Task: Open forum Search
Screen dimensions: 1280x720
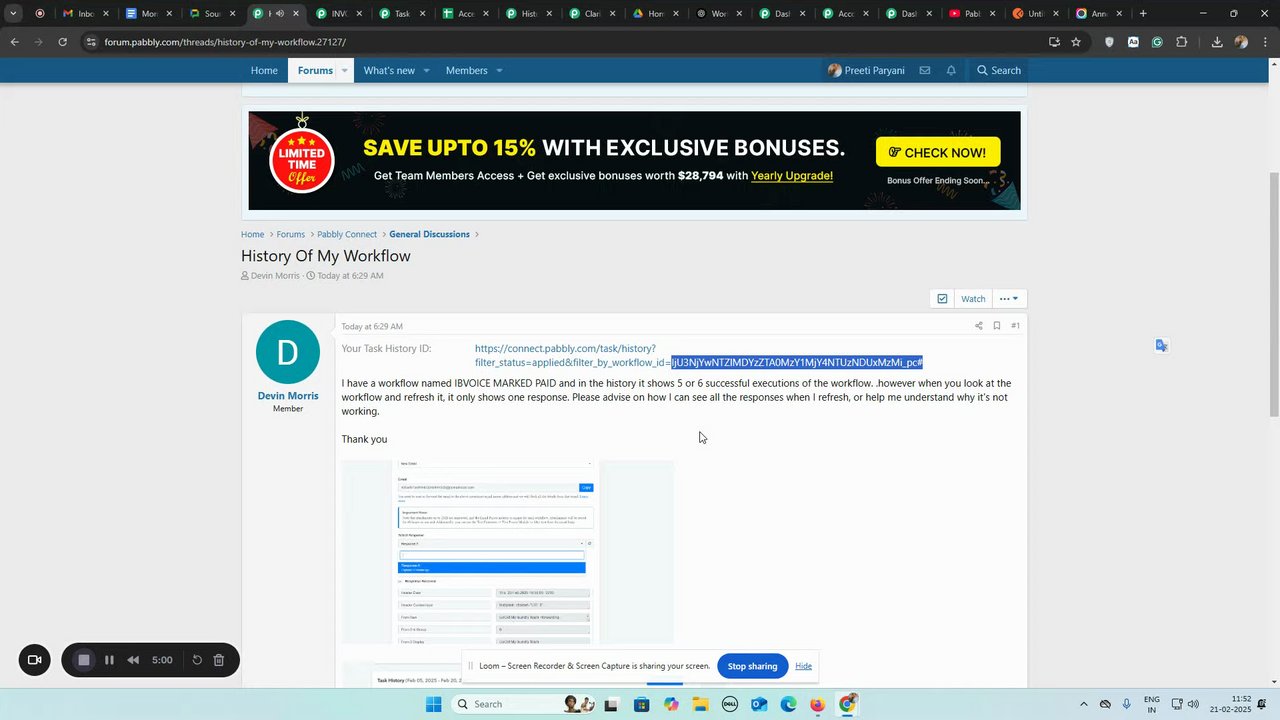Action: coord(999,71)
